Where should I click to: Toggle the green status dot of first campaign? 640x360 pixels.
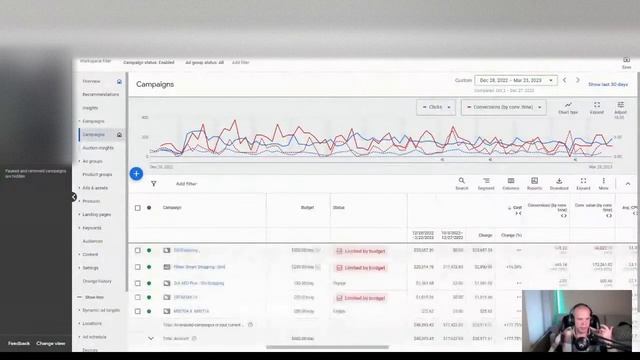[149, 250]
